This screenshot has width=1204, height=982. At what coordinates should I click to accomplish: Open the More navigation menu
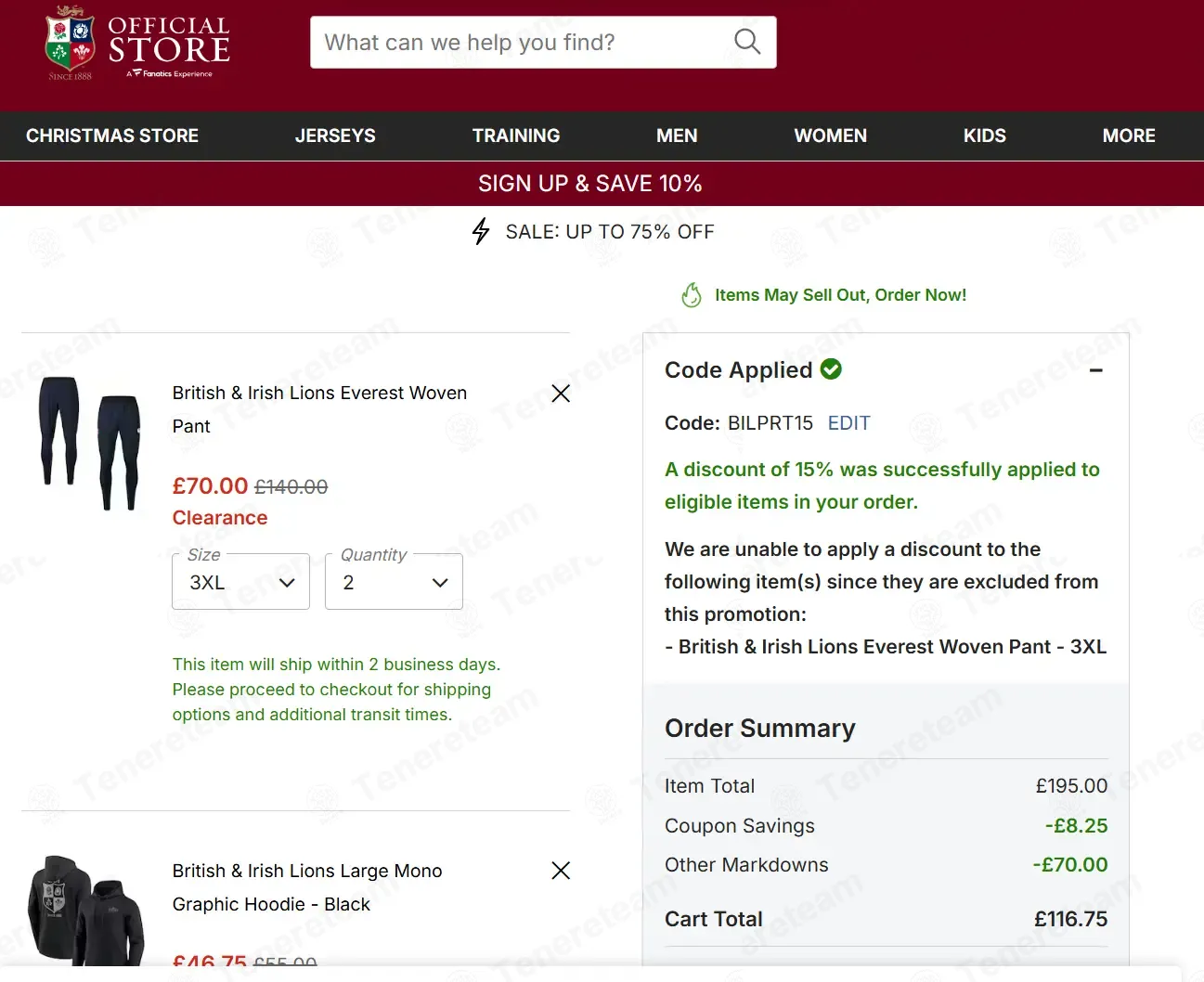(1129, 136)
